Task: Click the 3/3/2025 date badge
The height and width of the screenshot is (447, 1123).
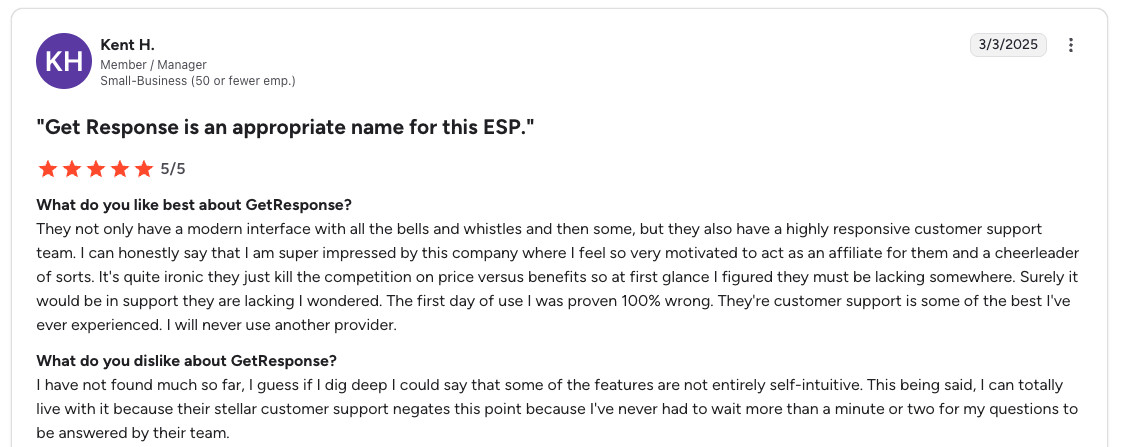Action: (1008, 45)
